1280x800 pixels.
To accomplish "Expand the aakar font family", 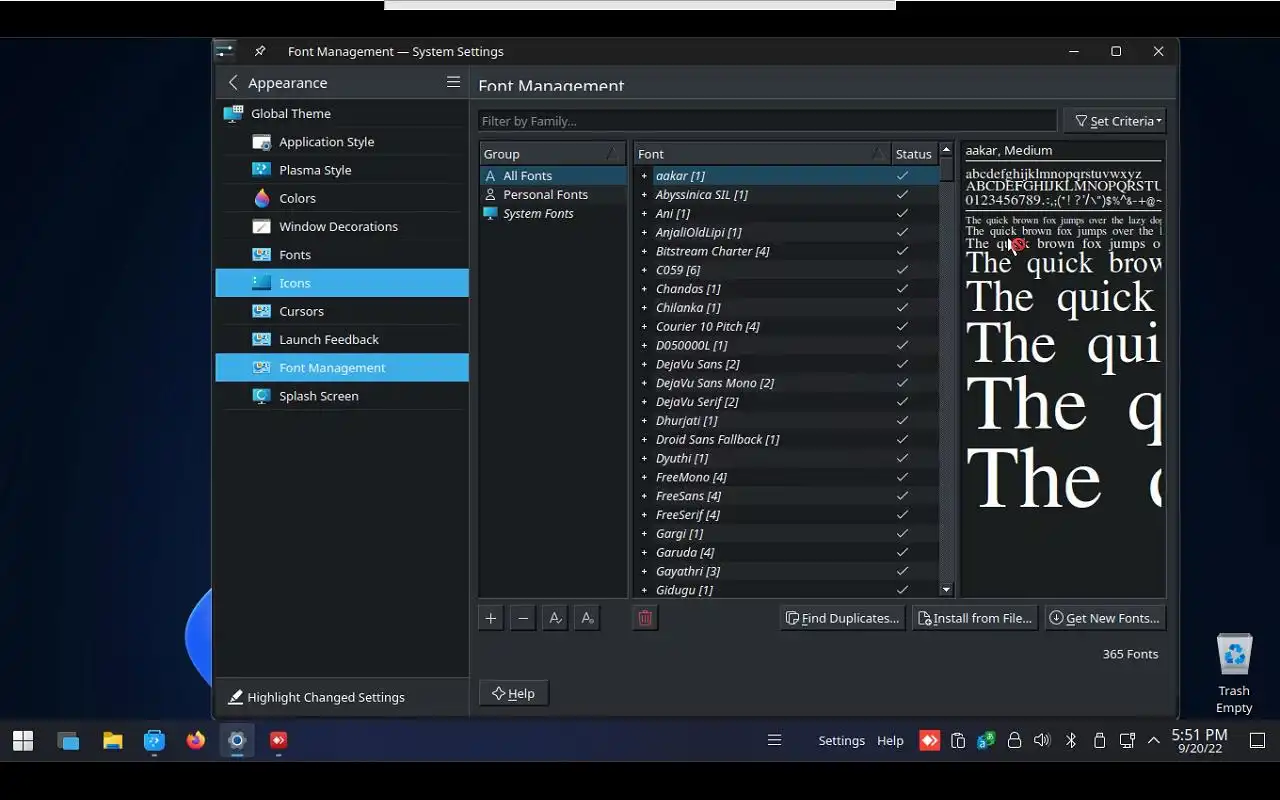I will pyautogui.click(x=644, y=176).
